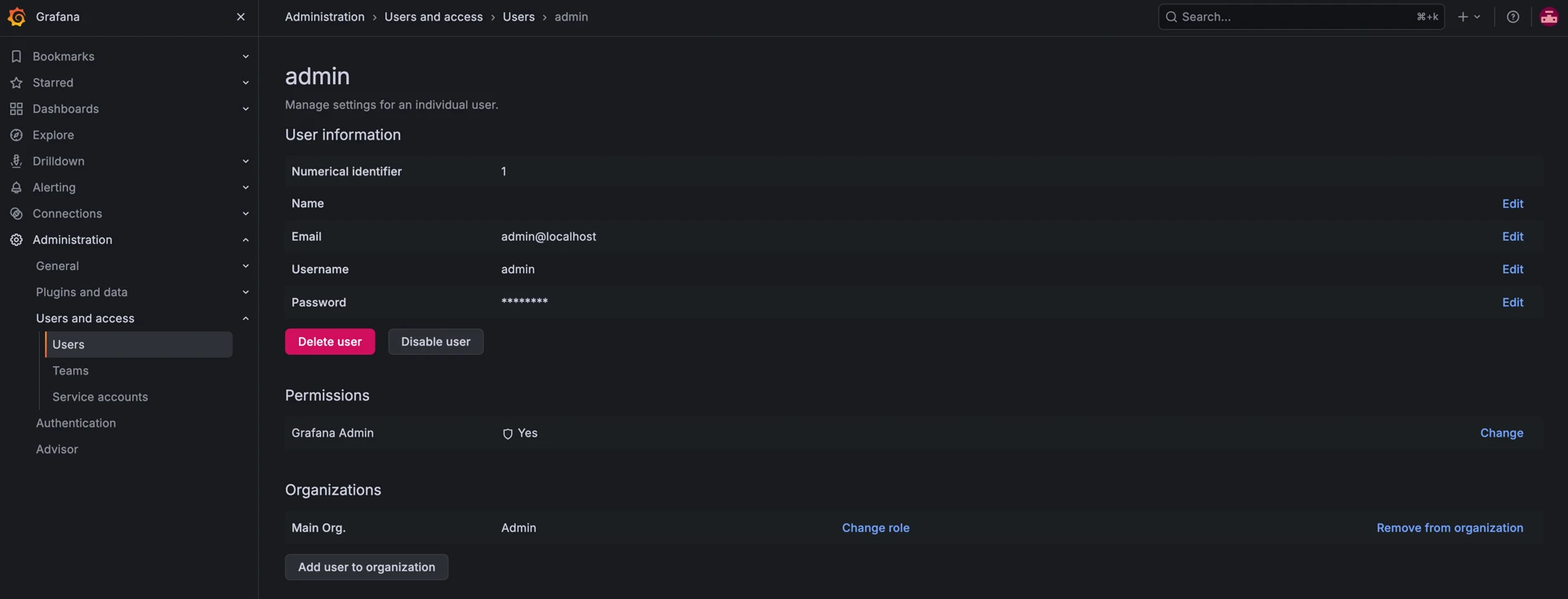The image size is (1568, 599).
Task: Focus the Search input field
Action: [1301, 16]
